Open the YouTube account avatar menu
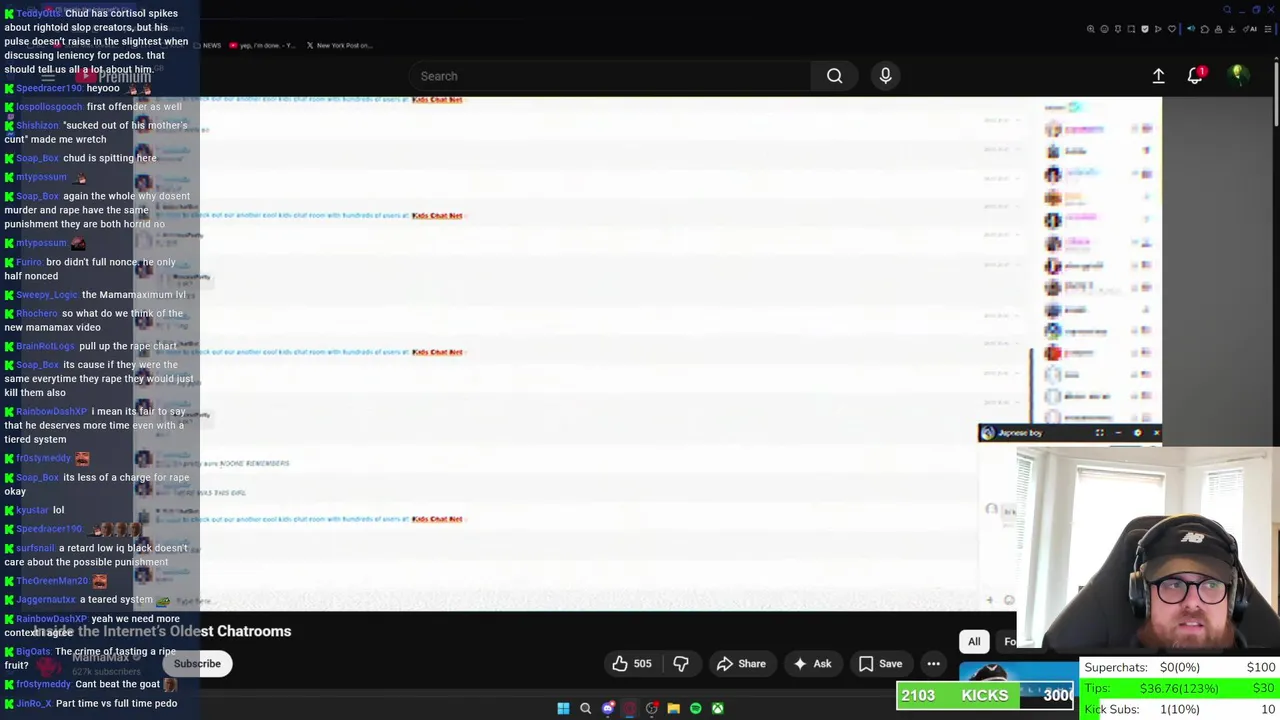Screen dimensions: 1280x720 pyautogui.click(x=1238, y=75)
